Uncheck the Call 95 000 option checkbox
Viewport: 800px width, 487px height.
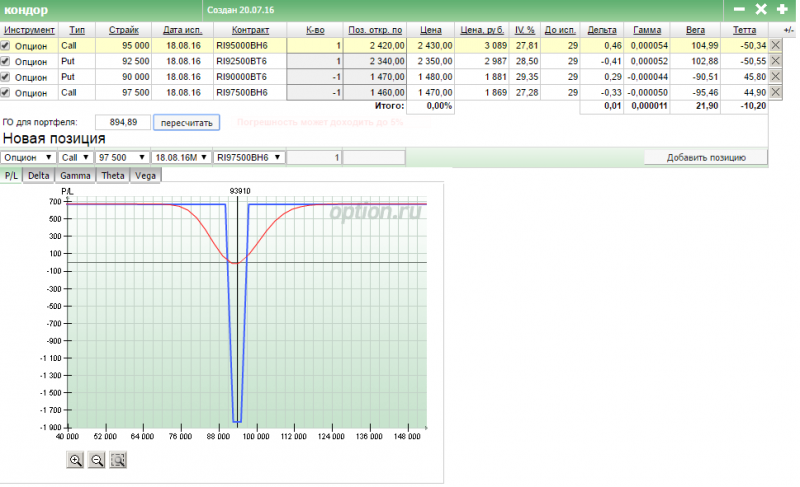[6, 46]
